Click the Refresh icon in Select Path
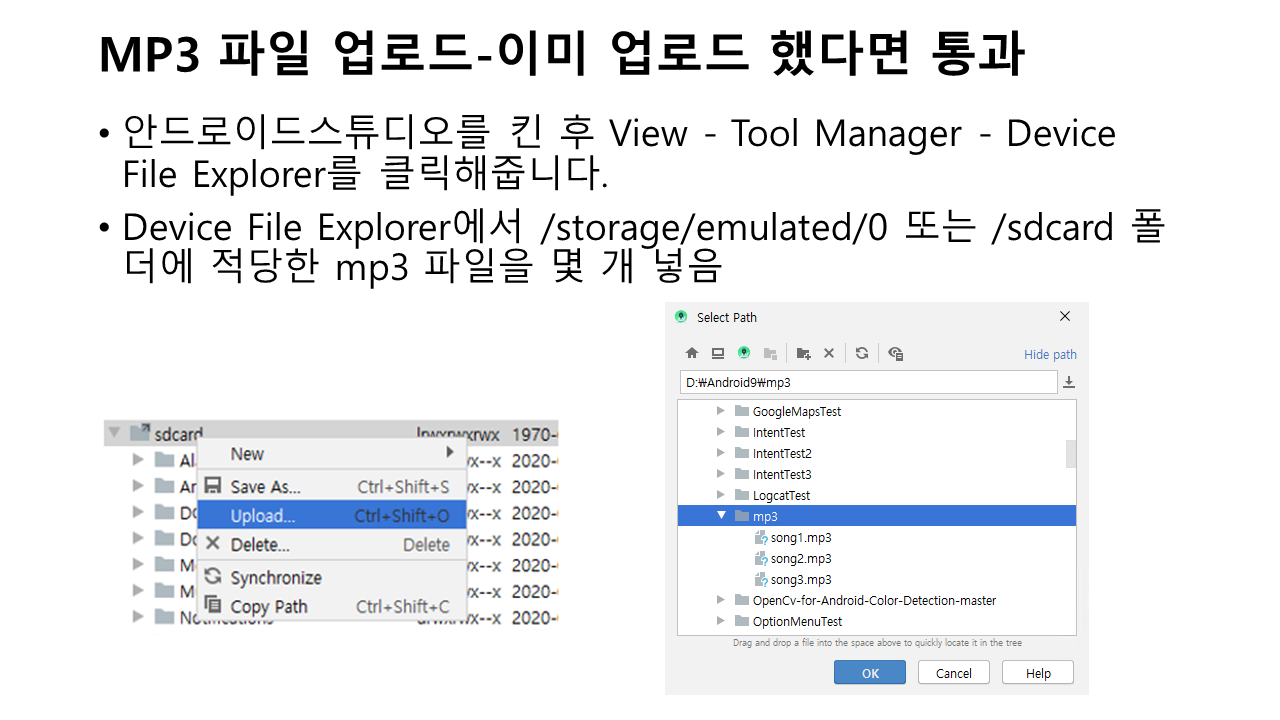 tap(862, 353)
